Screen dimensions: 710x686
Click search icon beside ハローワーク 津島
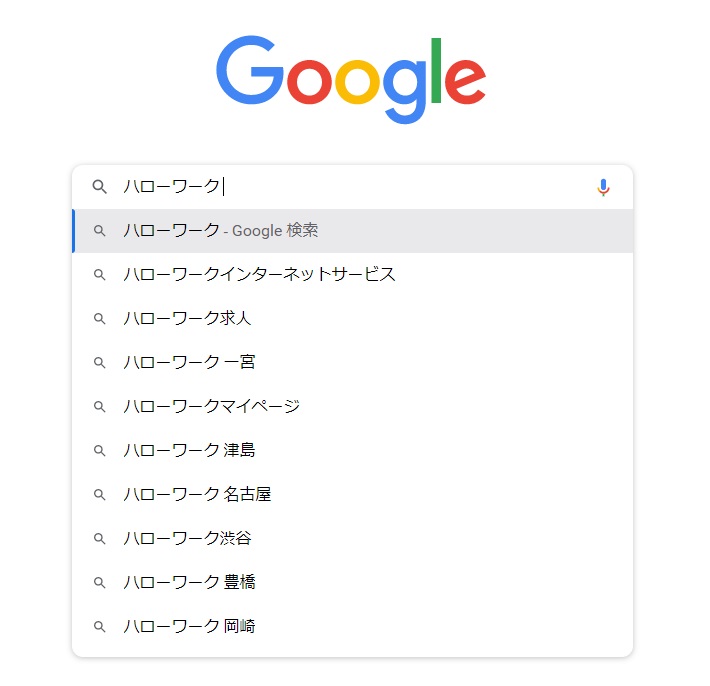click(x=100, y=450)
